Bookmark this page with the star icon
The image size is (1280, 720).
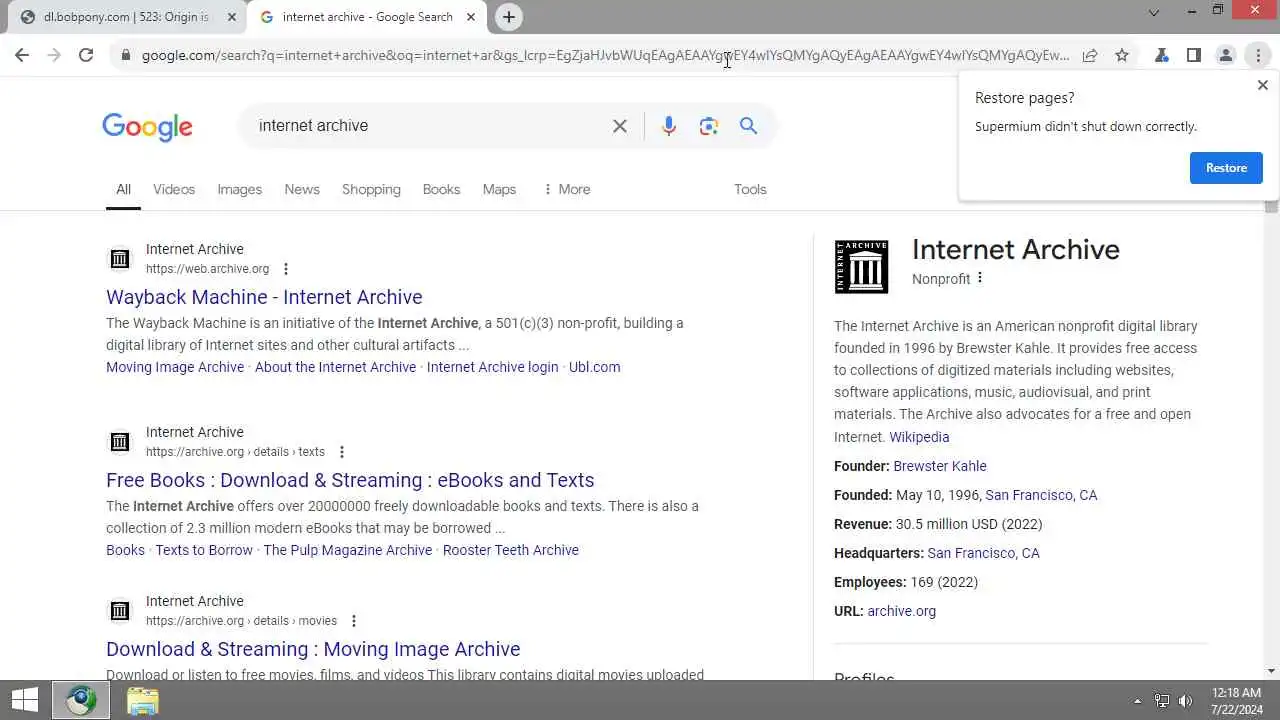(x=1122, y=55)
